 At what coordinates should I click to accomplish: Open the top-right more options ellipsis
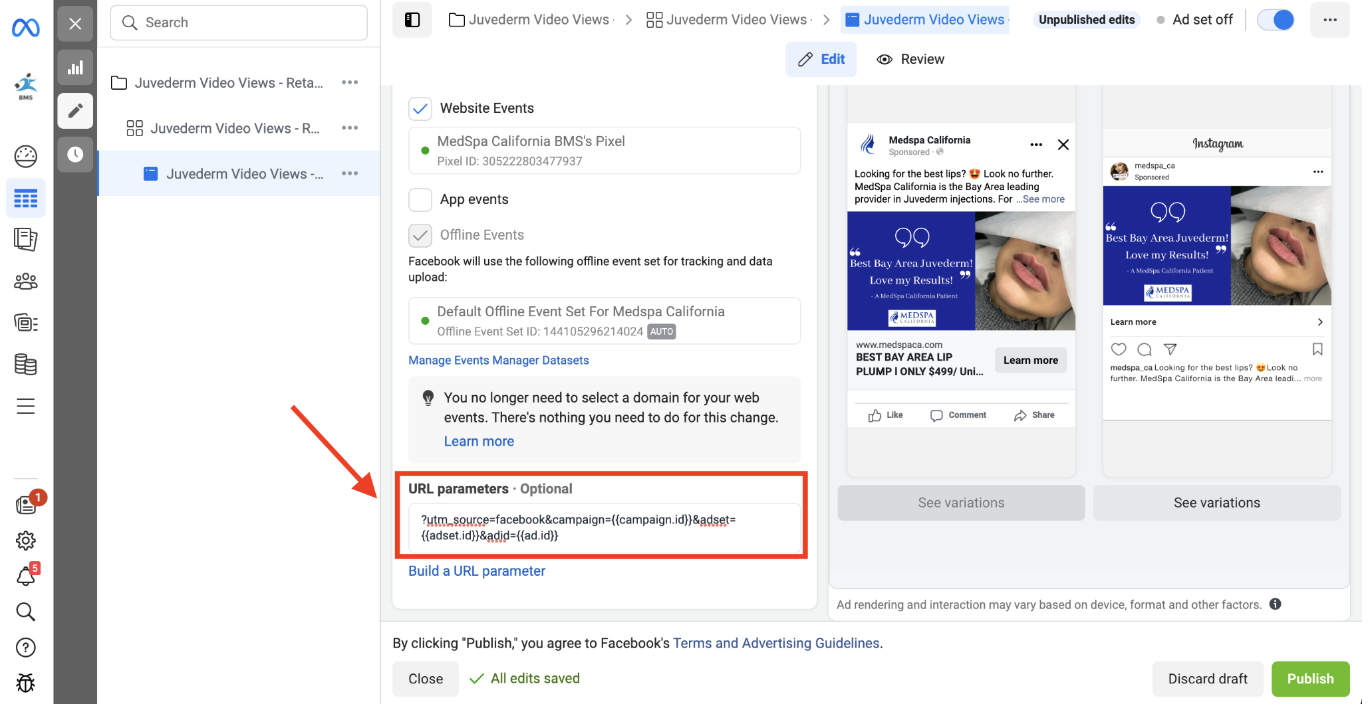(1330, 20)
